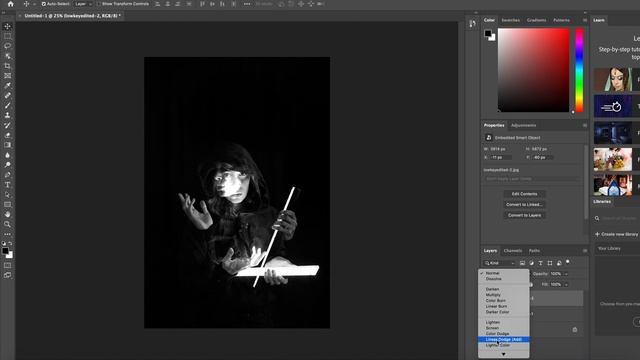Select the Frame tool

(x=7, y=76)
